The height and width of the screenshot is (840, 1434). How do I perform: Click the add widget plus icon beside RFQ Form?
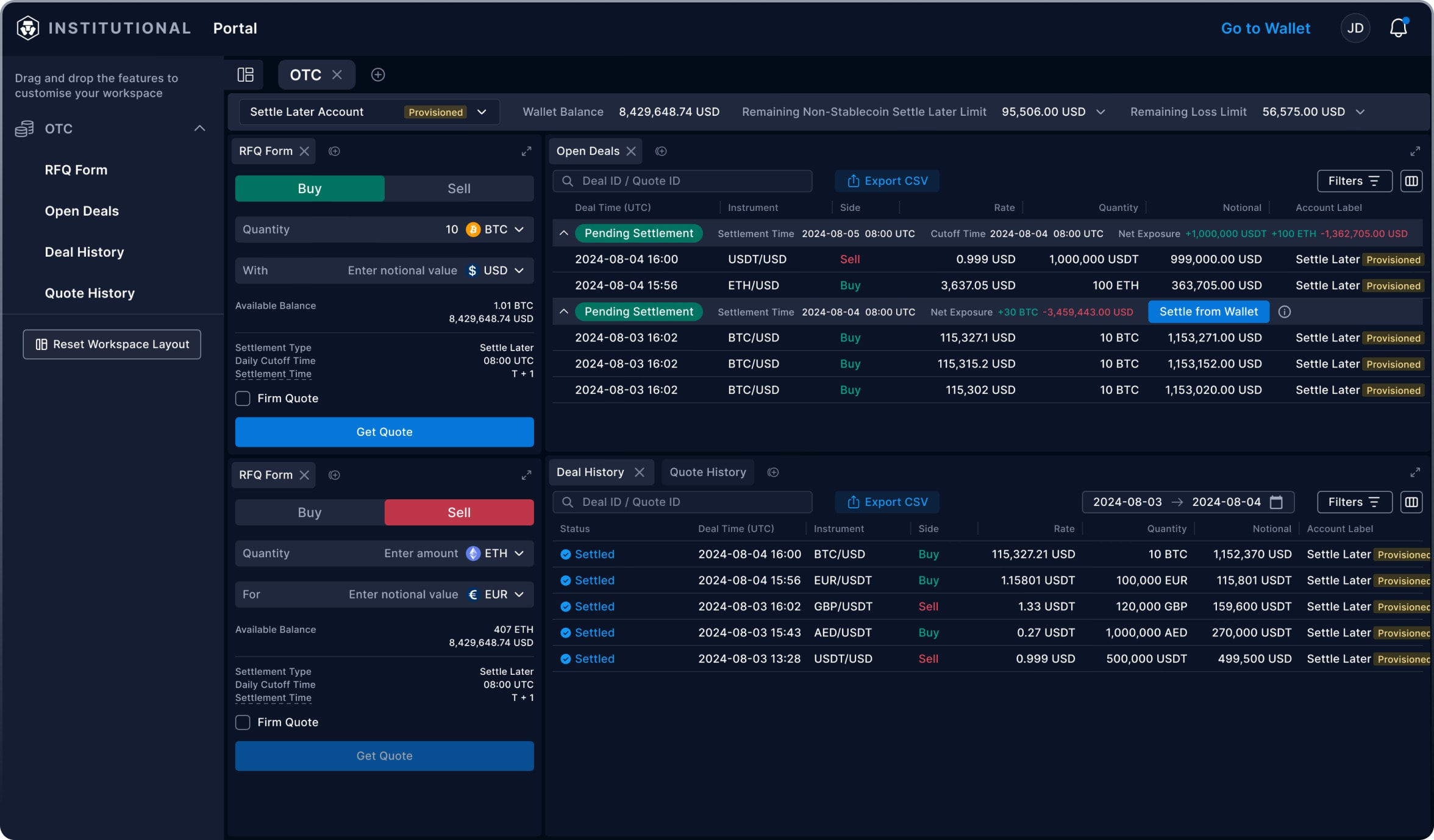334,151
